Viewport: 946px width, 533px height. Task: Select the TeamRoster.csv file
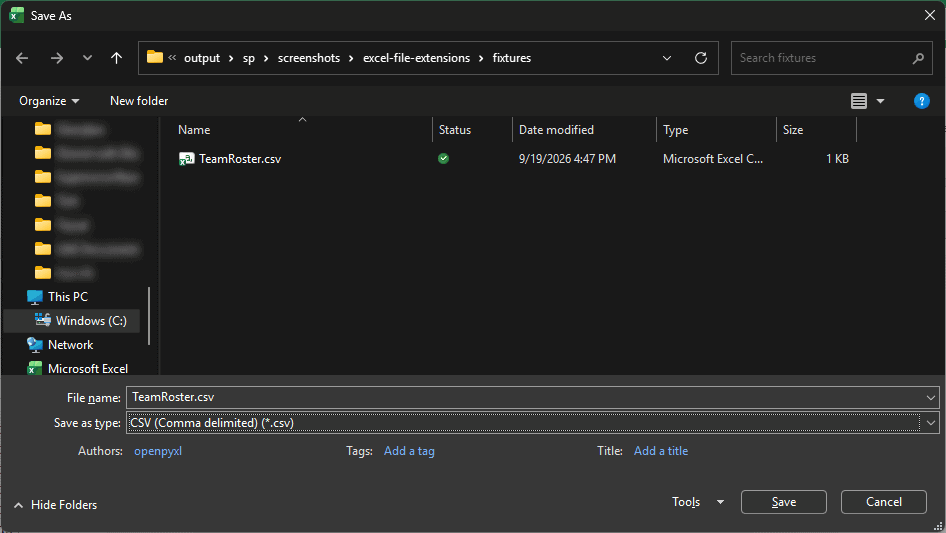pos(240,159)
